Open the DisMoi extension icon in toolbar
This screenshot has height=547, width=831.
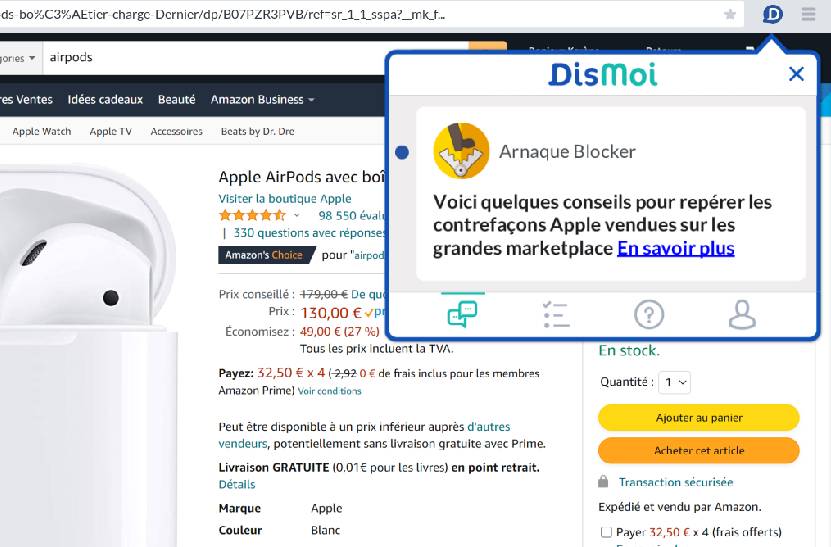tap(772, 14)
